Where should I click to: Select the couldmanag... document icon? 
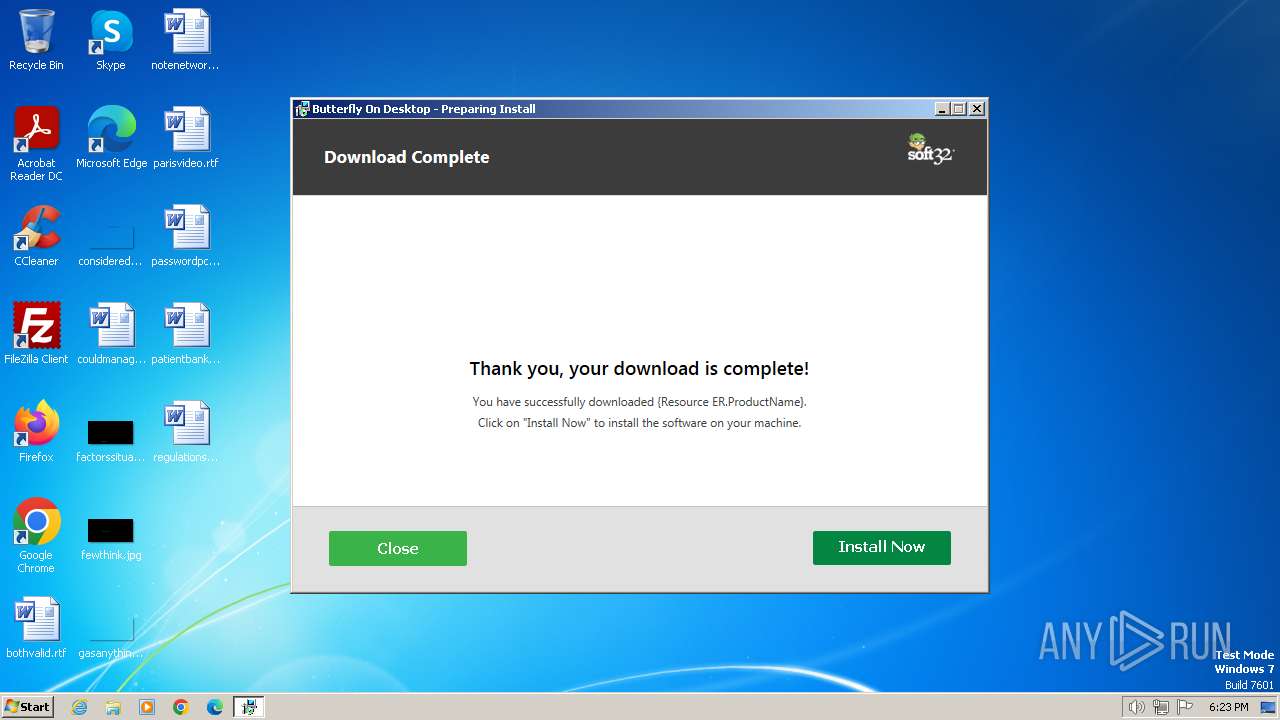tap(111, 335)
